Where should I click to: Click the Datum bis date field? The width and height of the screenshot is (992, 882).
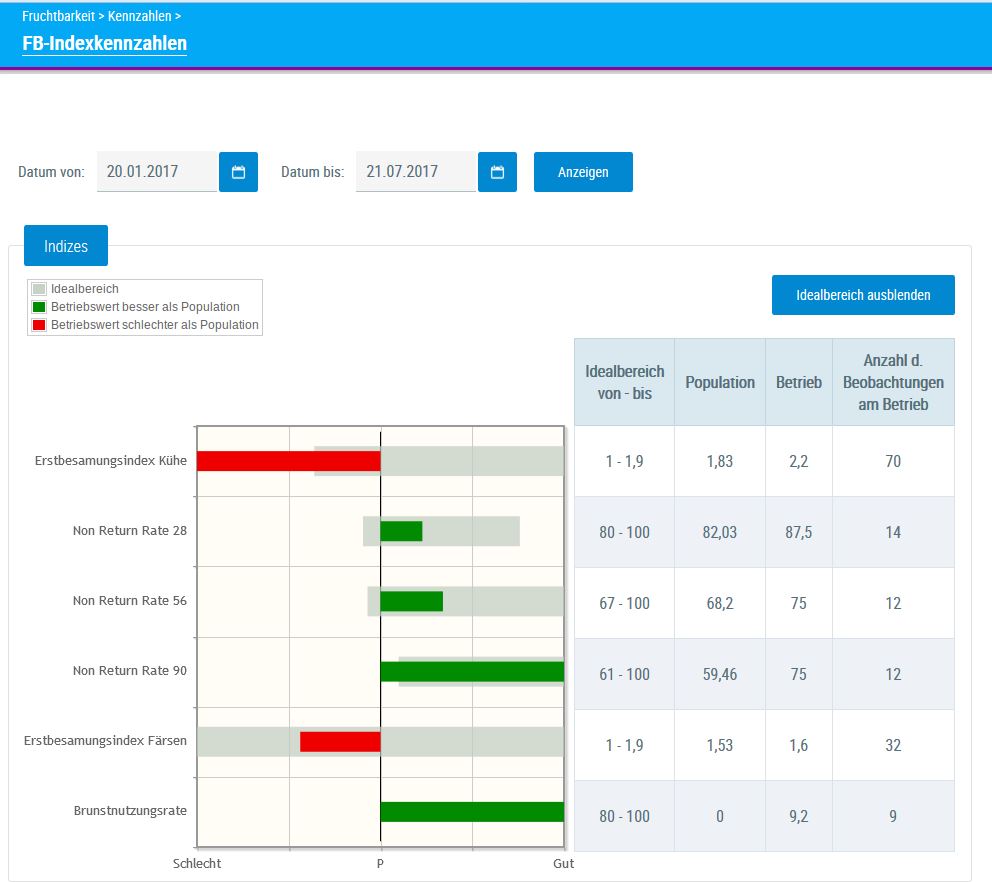(415, 172)
